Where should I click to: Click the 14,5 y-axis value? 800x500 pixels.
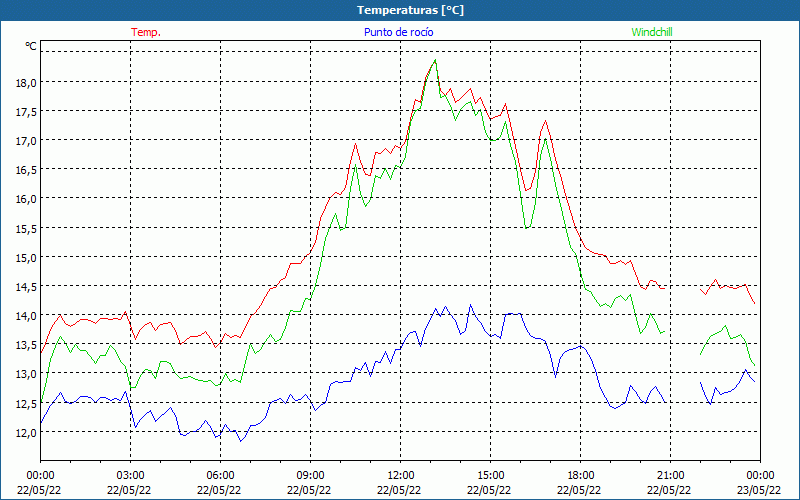[26, 287]
